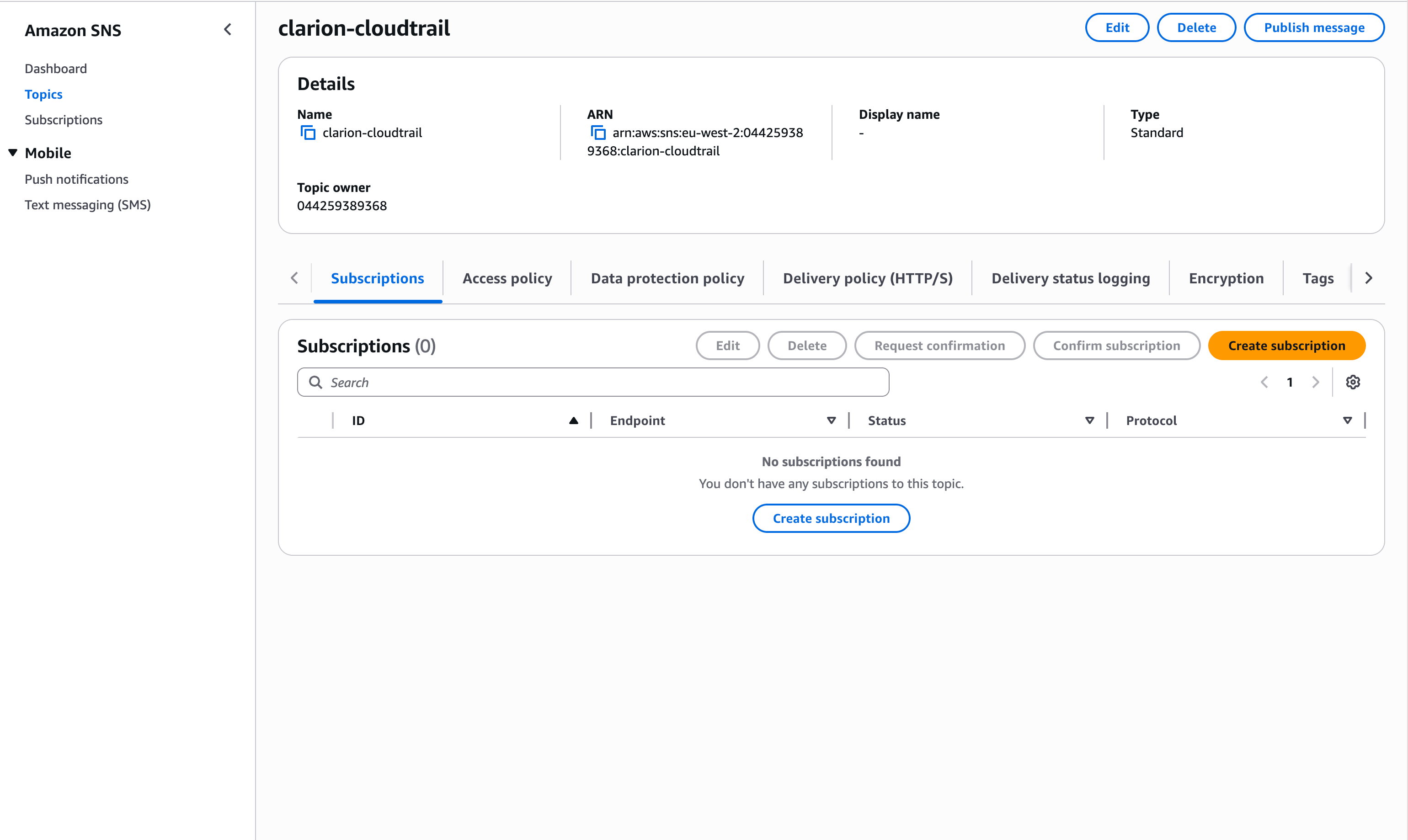Click Publish message button
The width and height of the screenshot is (1408, 840).
(1313, 28)
